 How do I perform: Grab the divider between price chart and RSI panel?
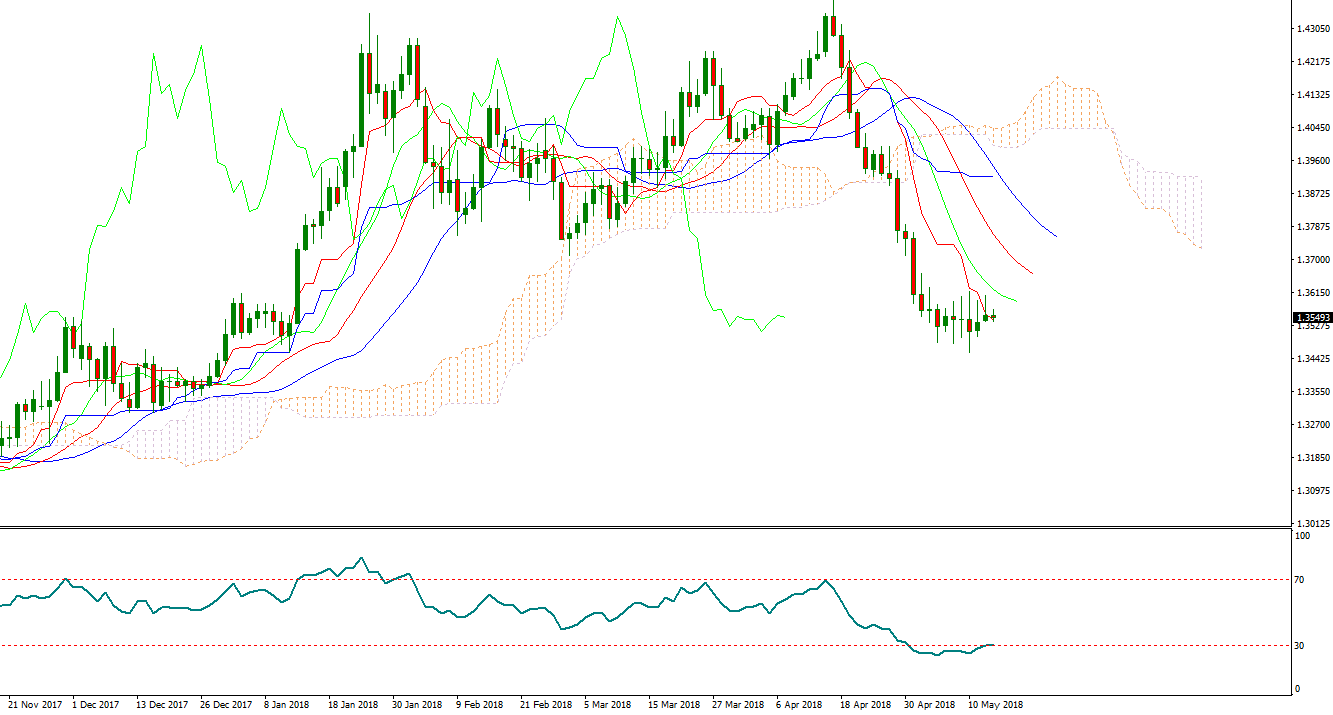point(640,527)
